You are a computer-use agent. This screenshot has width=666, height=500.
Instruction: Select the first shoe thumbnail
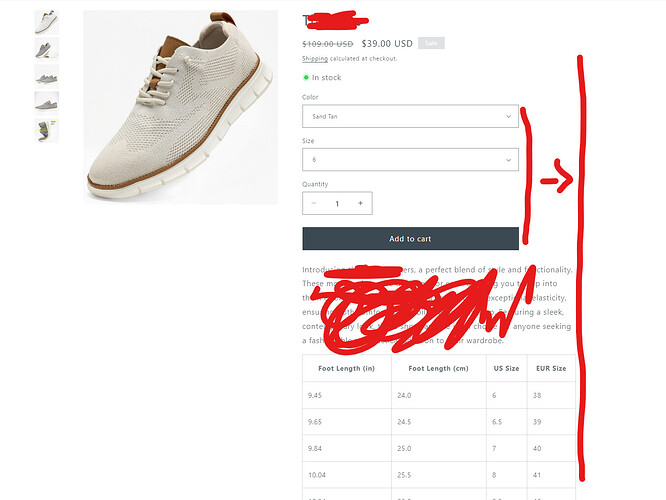pos(46,22)
